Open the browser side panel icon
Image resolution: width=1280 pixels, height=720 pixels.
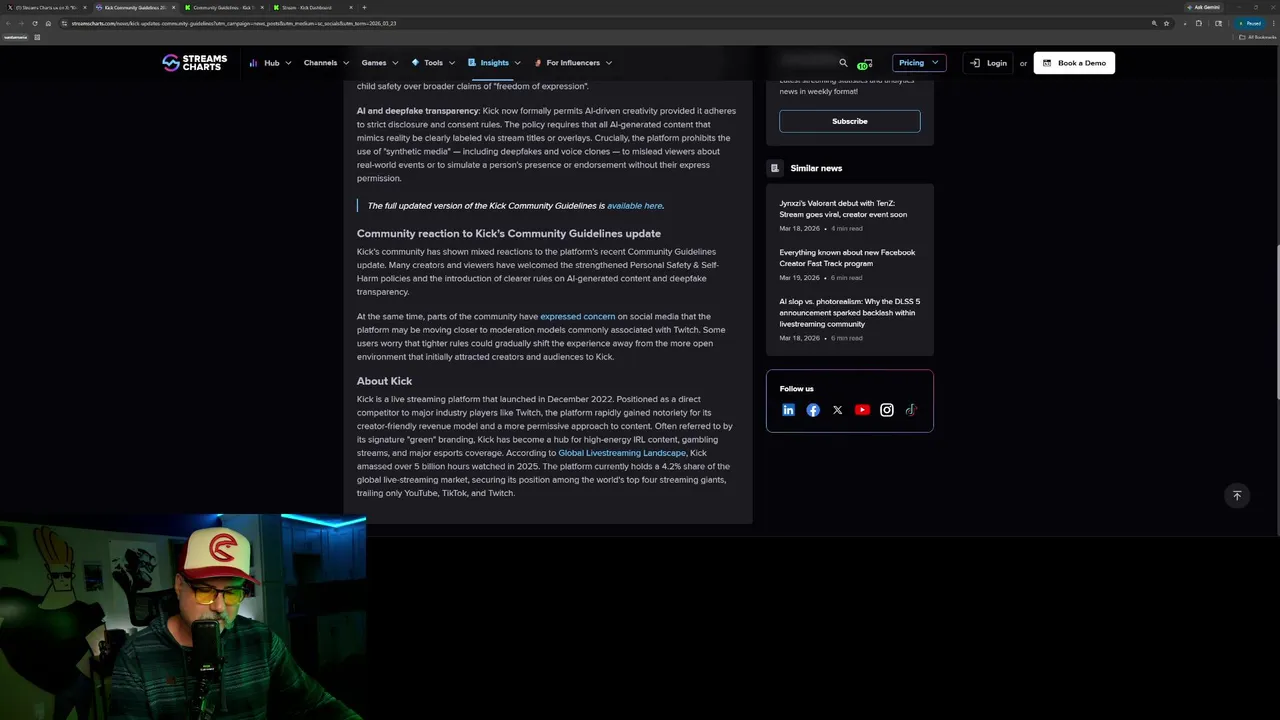click(x=1218, y=23)
